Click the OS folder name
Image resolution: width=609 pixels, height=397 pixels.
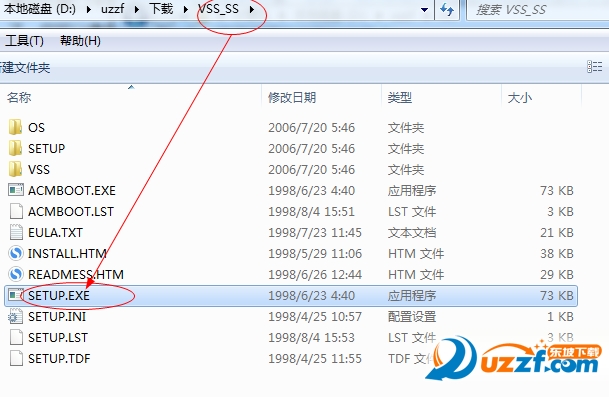tap(37, 127)
